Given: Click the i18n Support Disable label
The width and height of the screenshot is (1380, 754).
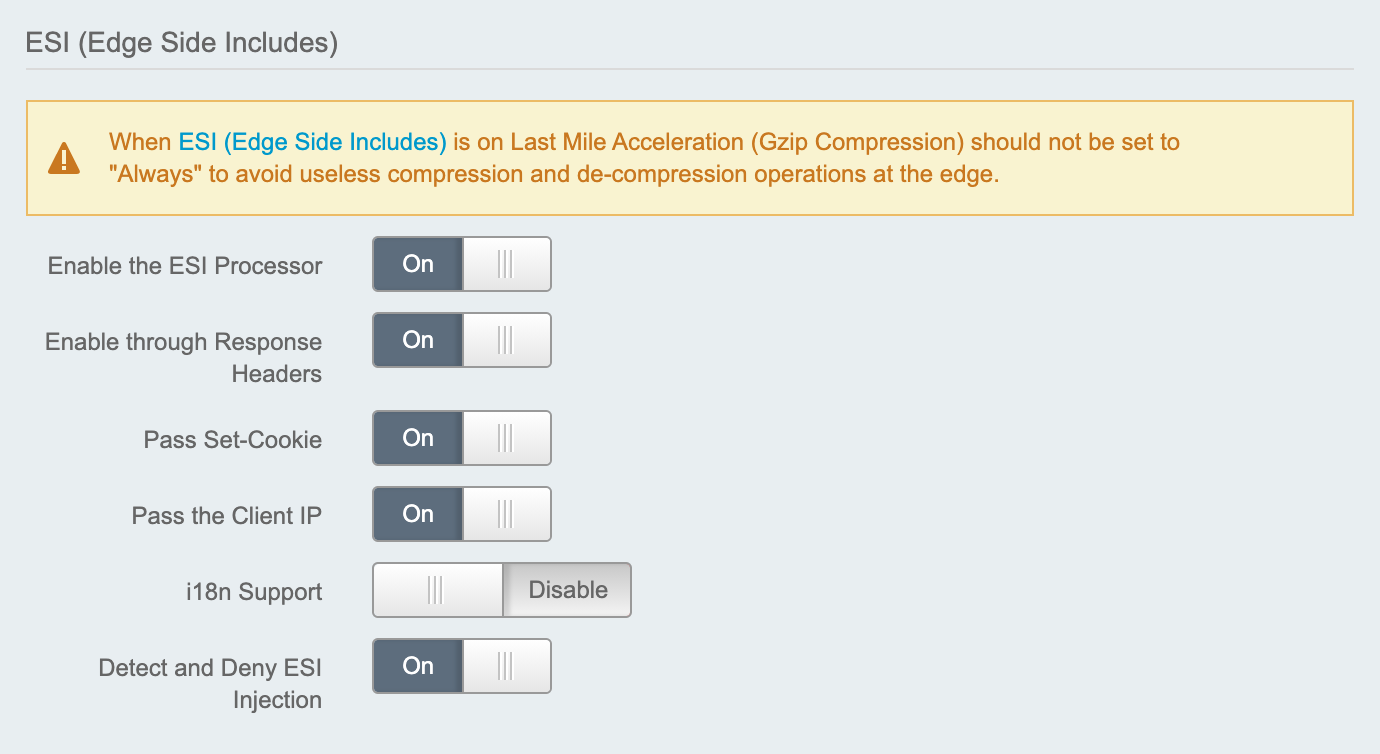Looking at the screenshot, I should [567, 590].
